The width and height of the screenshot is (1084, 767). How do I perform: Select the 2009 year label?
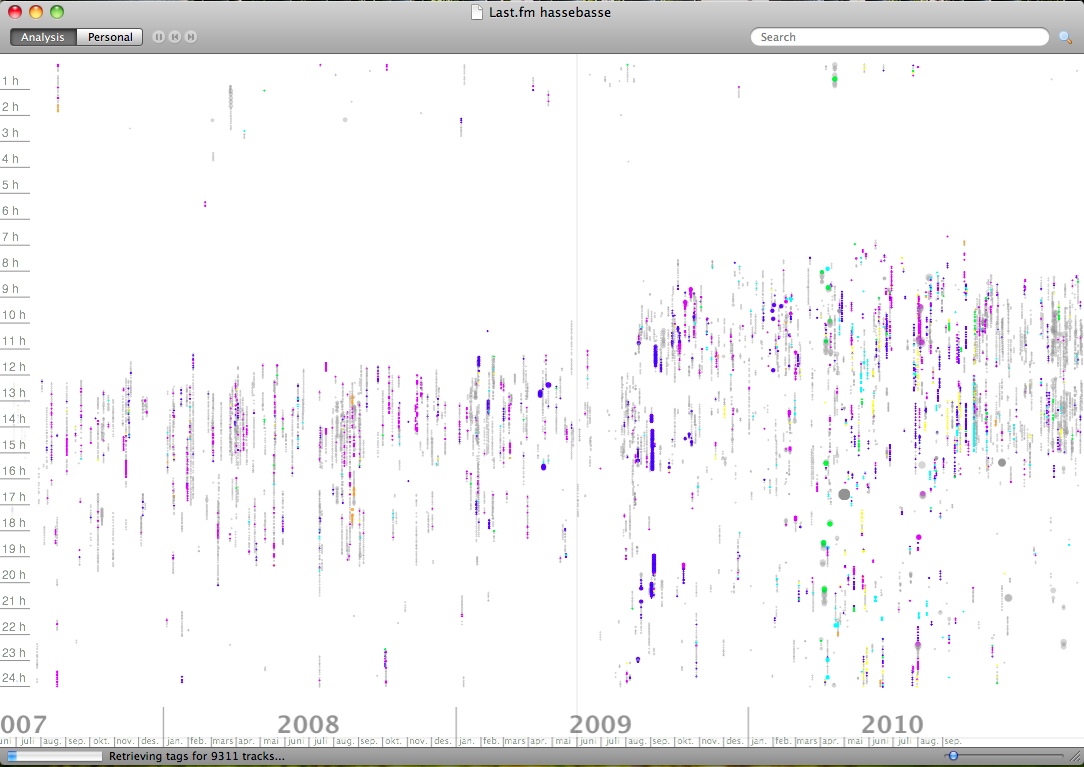tap(601, 724)
